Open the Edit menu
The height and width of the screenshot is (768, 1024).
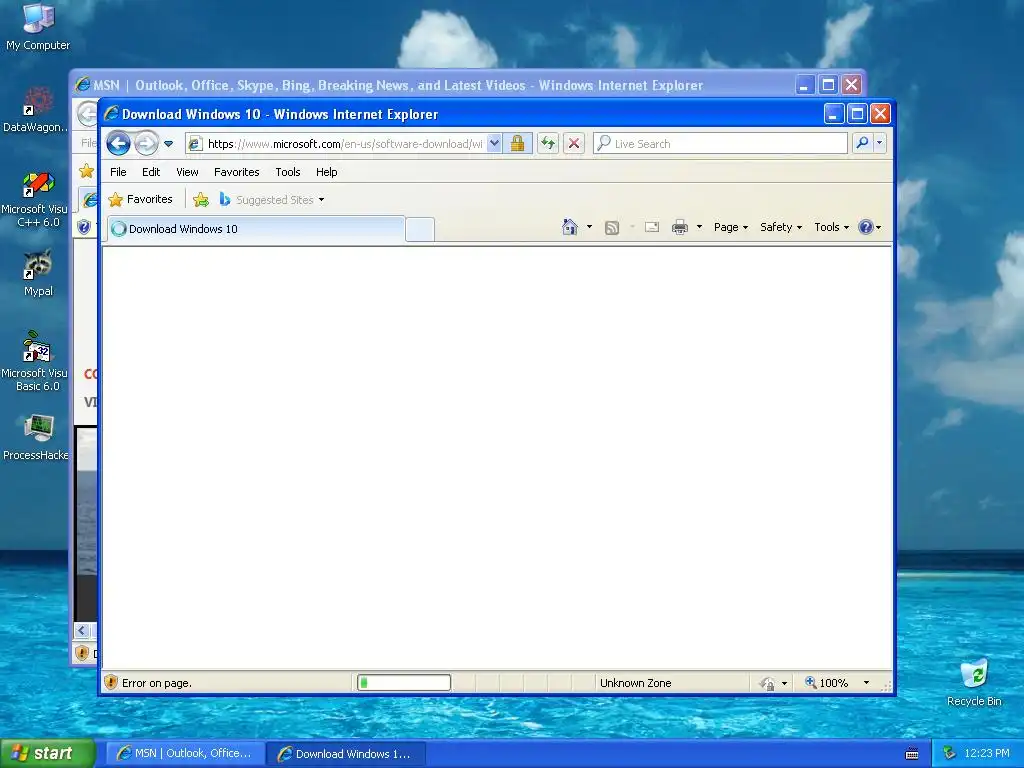coord(151,172)
